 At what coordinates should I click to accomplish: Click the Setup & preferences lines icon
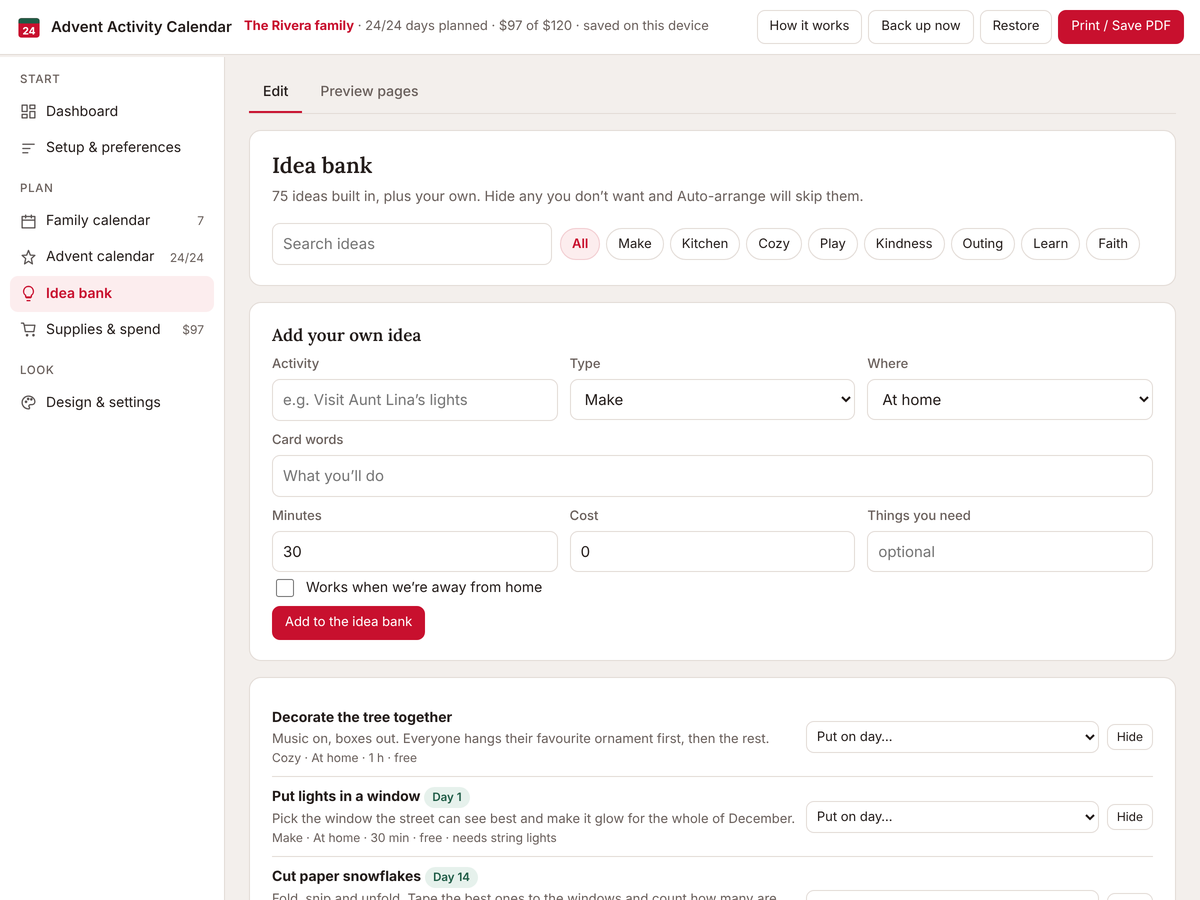[28, 148]
